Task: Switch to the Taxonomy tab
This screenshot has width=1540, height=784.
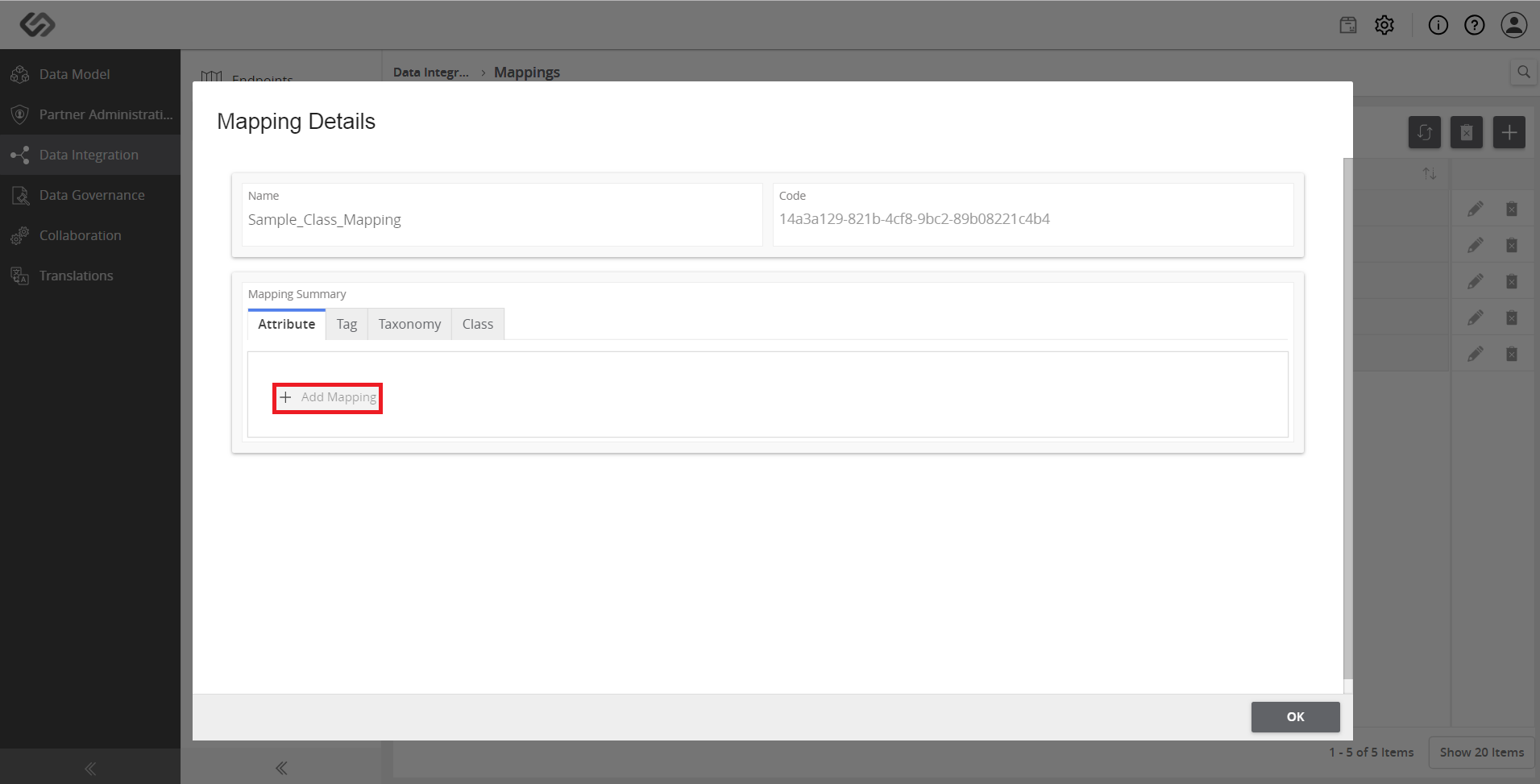Action: [409, 324]
